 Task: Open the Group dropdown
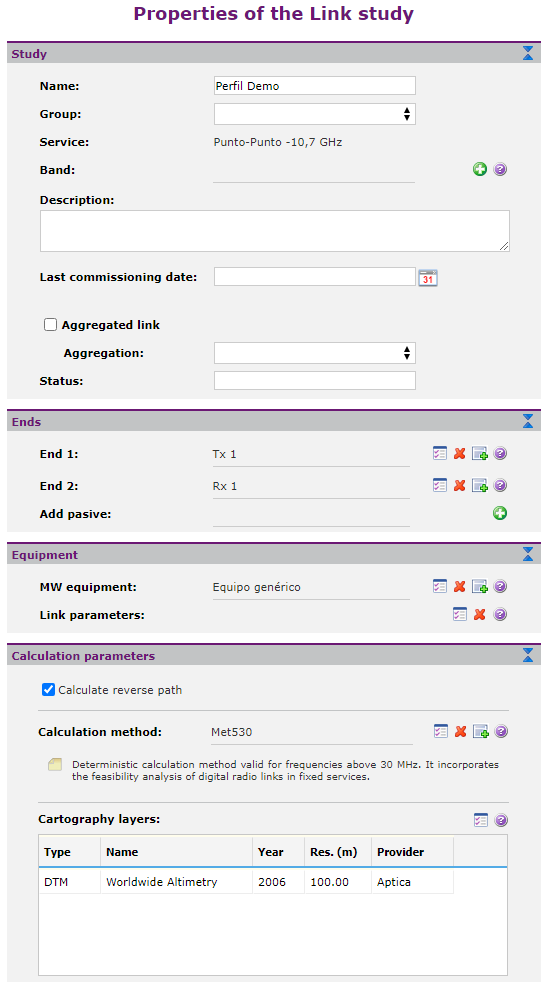coord(314,114)
